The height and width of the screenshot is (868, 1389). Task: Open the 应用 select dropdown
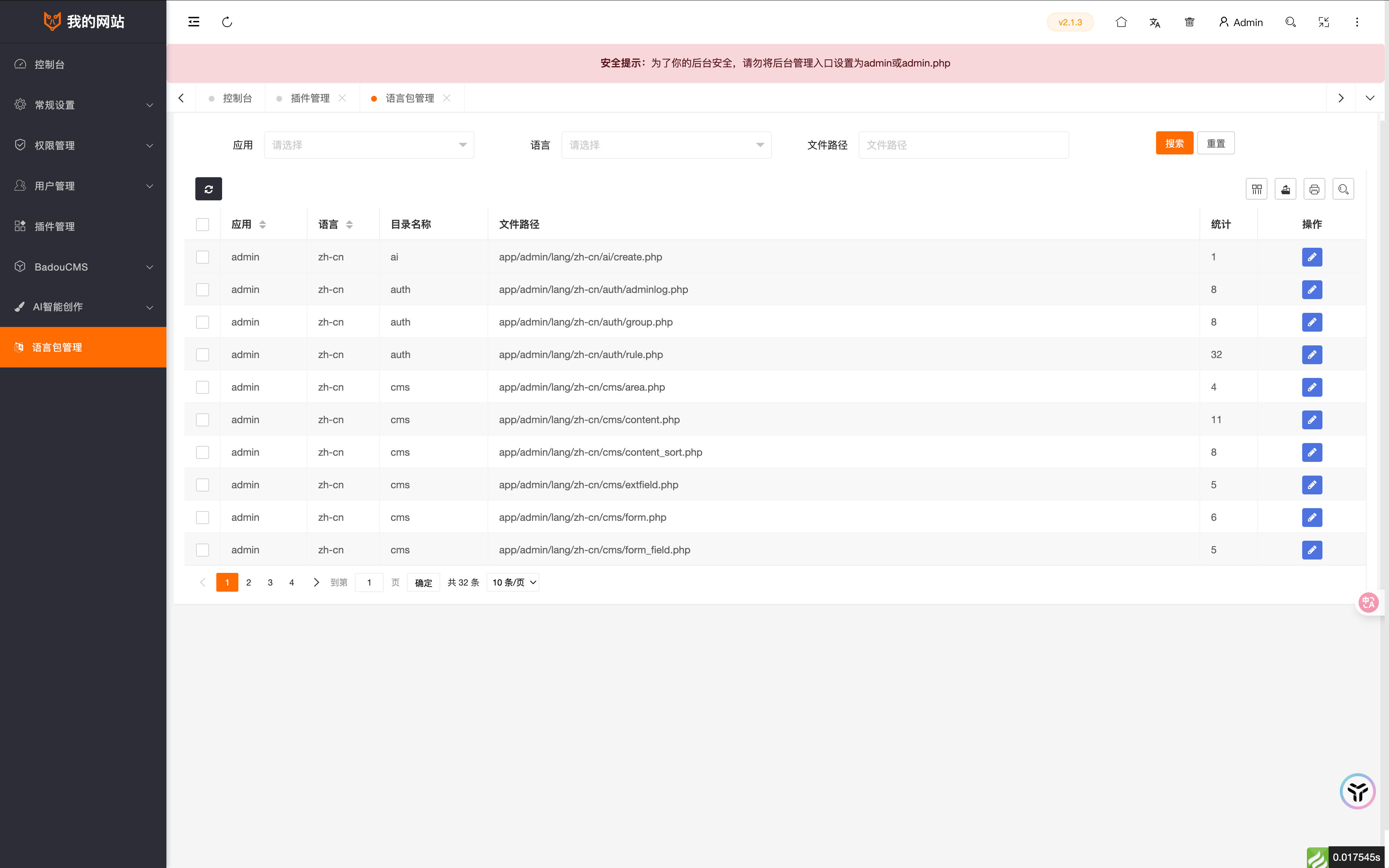369,145
